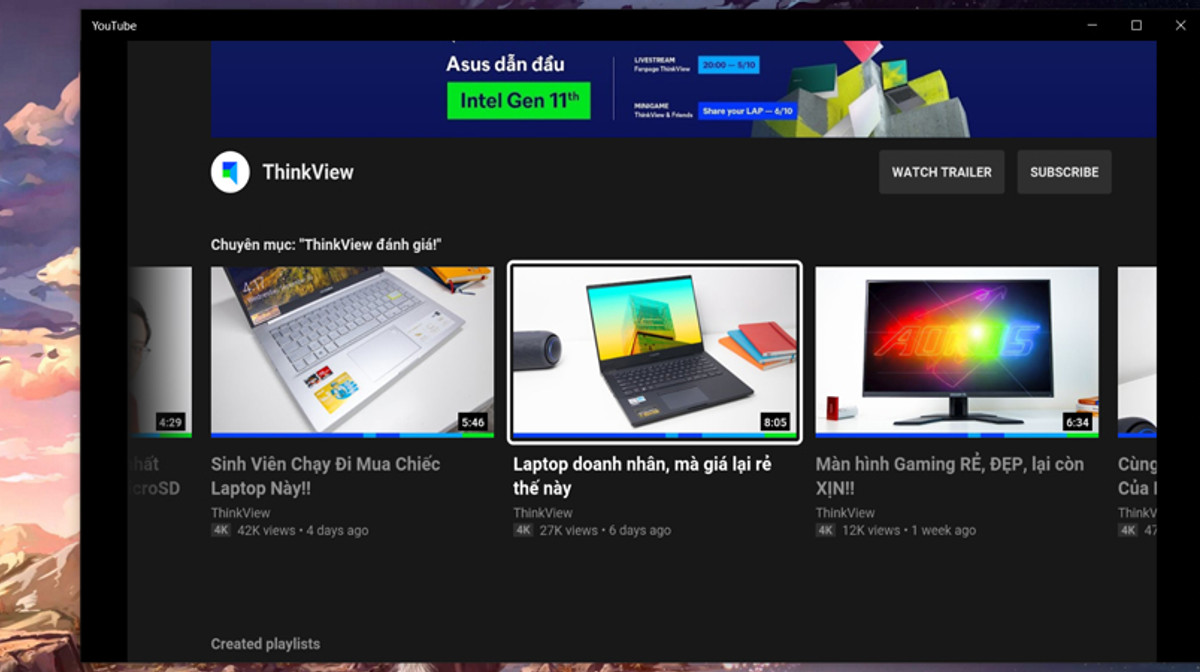Open the Created playlists section

tap(265, 644)
